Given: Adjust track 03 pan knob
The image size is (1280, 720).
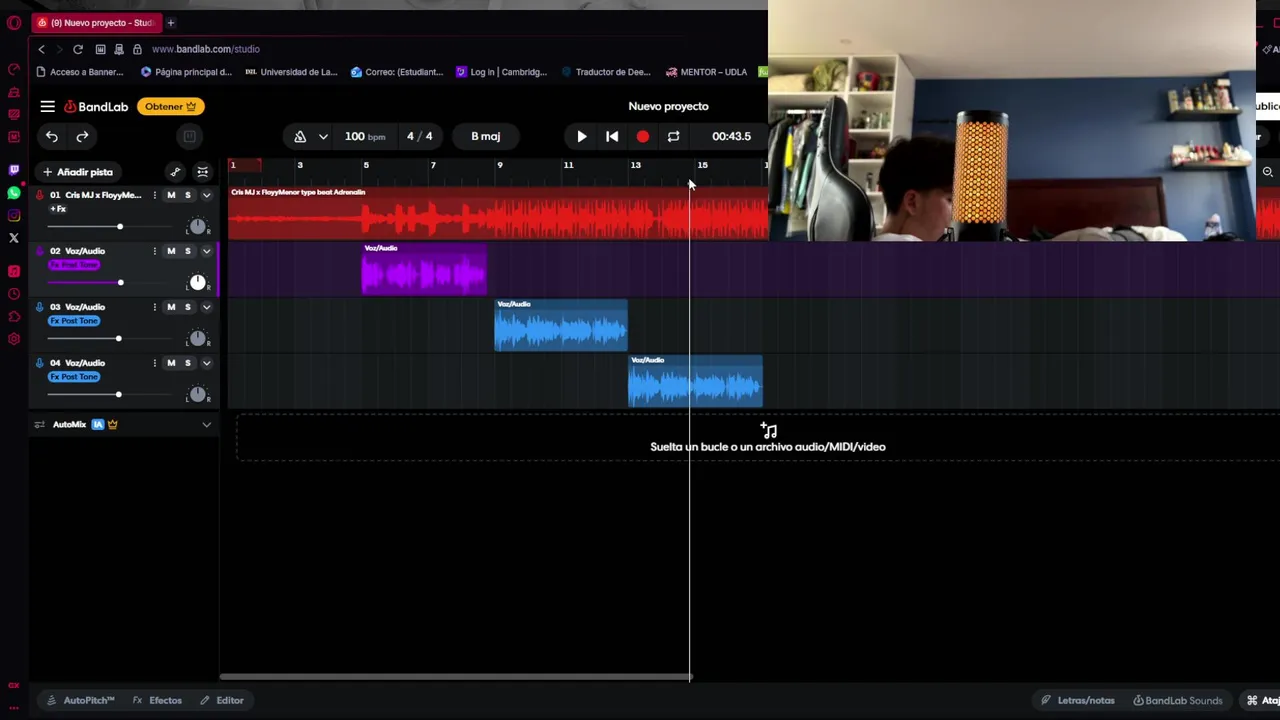Looking at the screenshot, I should click(x=197, y=339).
